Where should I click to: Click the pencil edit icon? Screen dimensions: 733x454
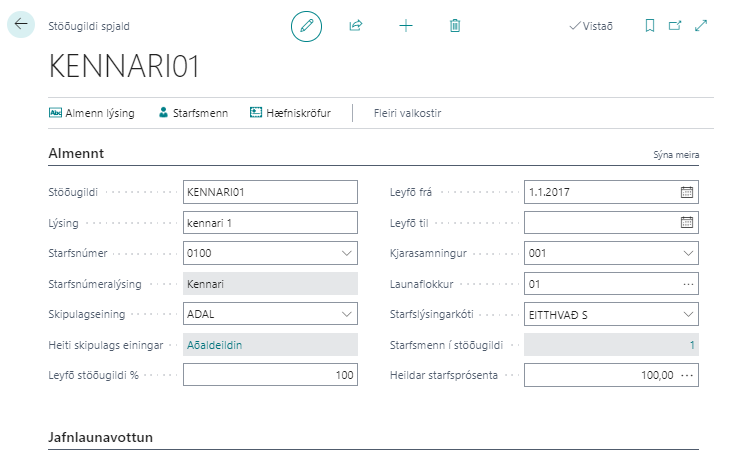coord(307,26)
